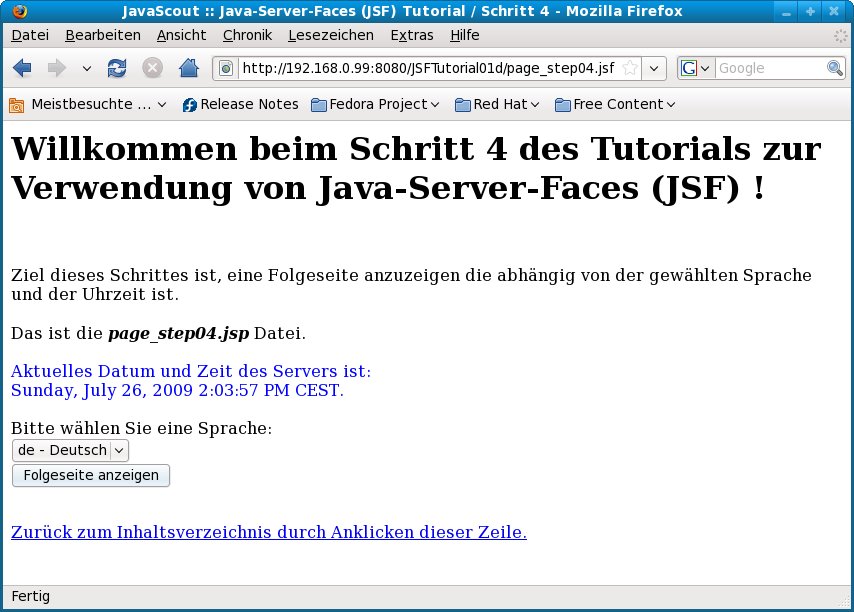Open the Red Hat bookmarks folder

tap(497, 104)
